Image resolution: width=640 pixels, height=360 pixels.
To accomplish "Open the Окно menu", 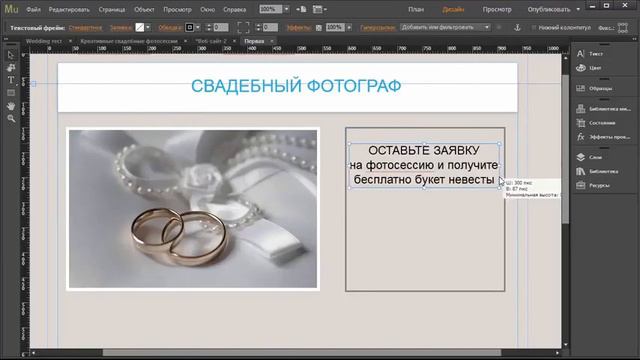I will click(207, 9).
